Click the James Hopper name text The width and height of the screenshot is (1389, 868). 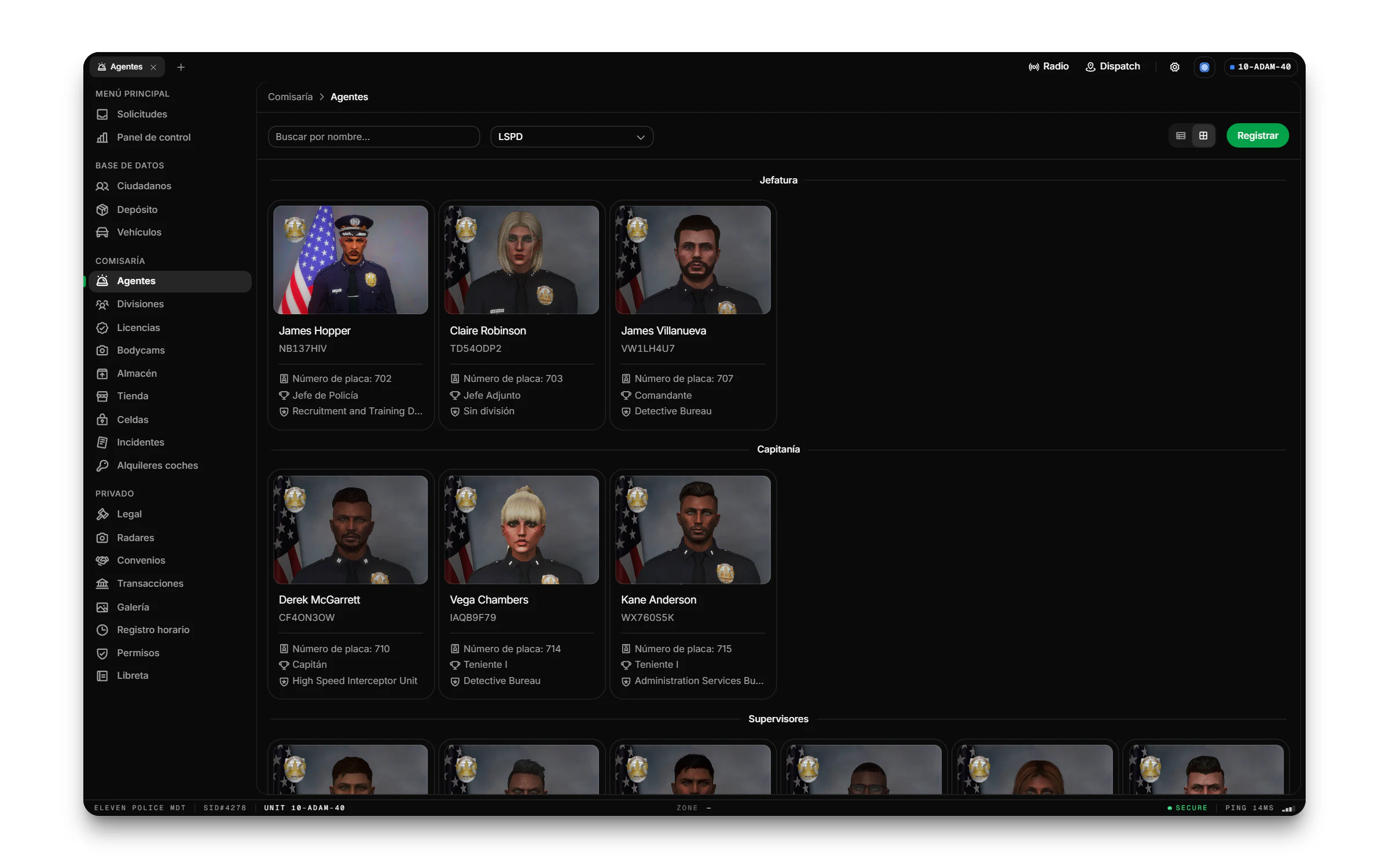click(x=315, y=330)
